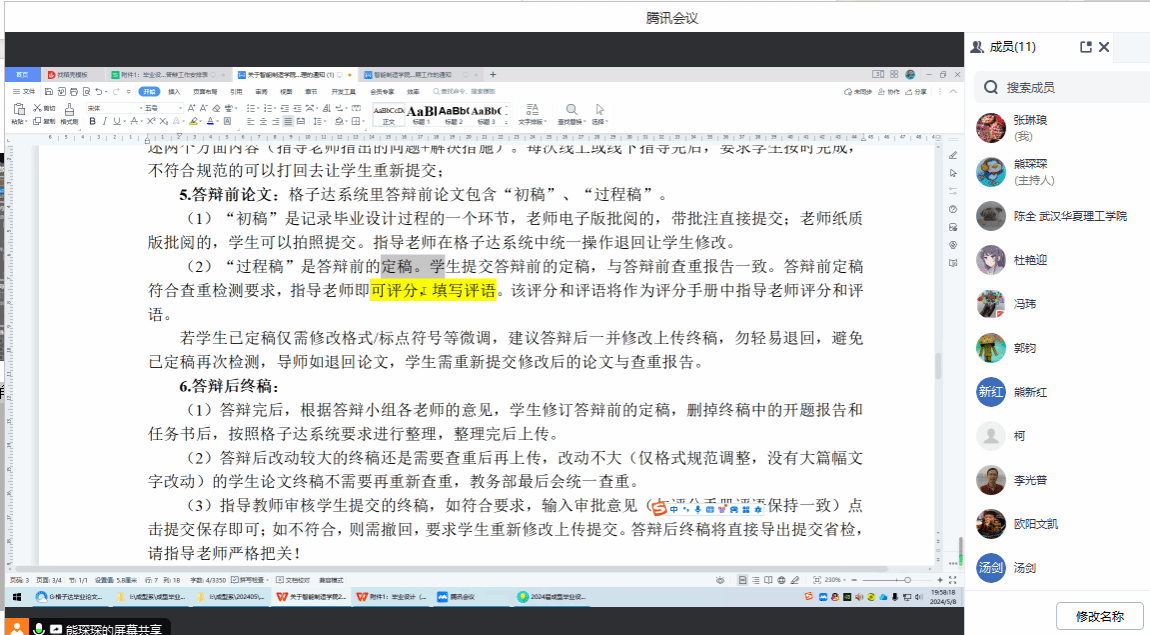This screenshot has height=635, width=1150.
Task: Open the 插入 ribbon tab
Action: click(174, 91)
